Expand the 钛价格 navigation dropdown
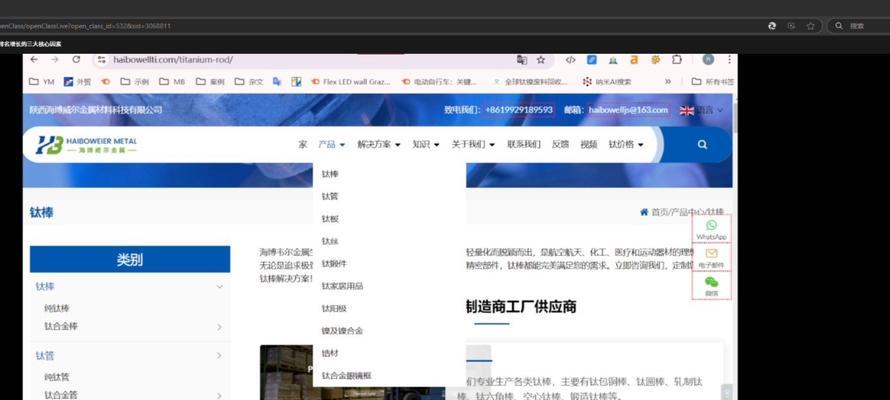 coord(626,145)
